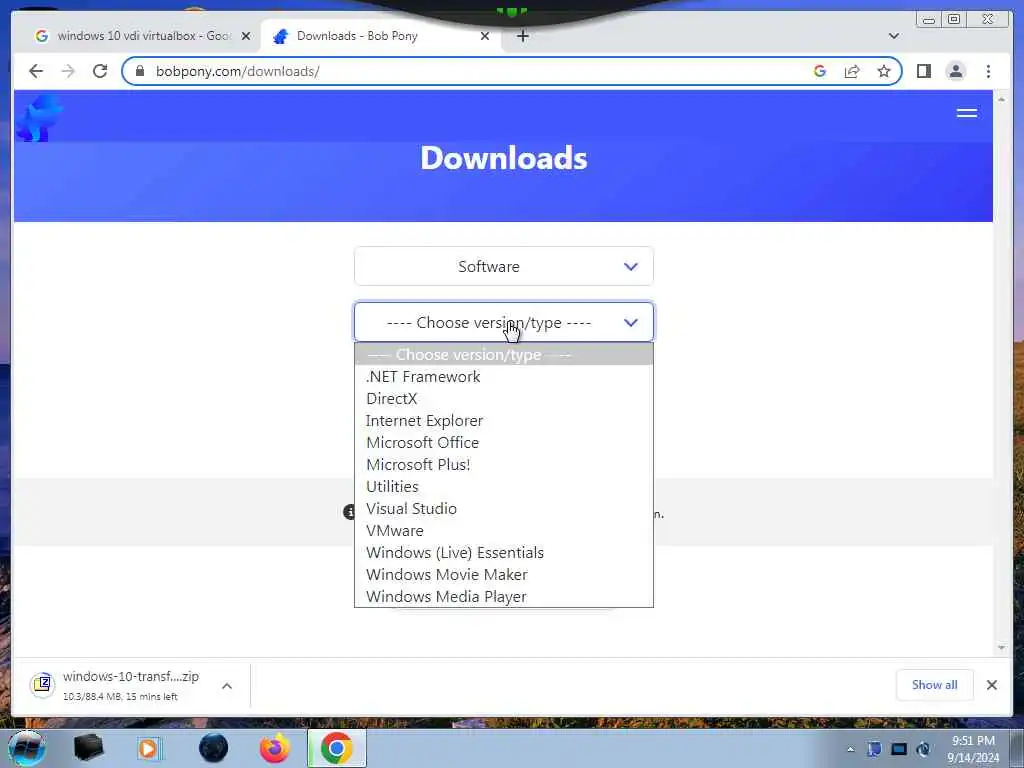Select the highlighted Choose version/type option
This screenshot has width=1024, height=768.
504,355
